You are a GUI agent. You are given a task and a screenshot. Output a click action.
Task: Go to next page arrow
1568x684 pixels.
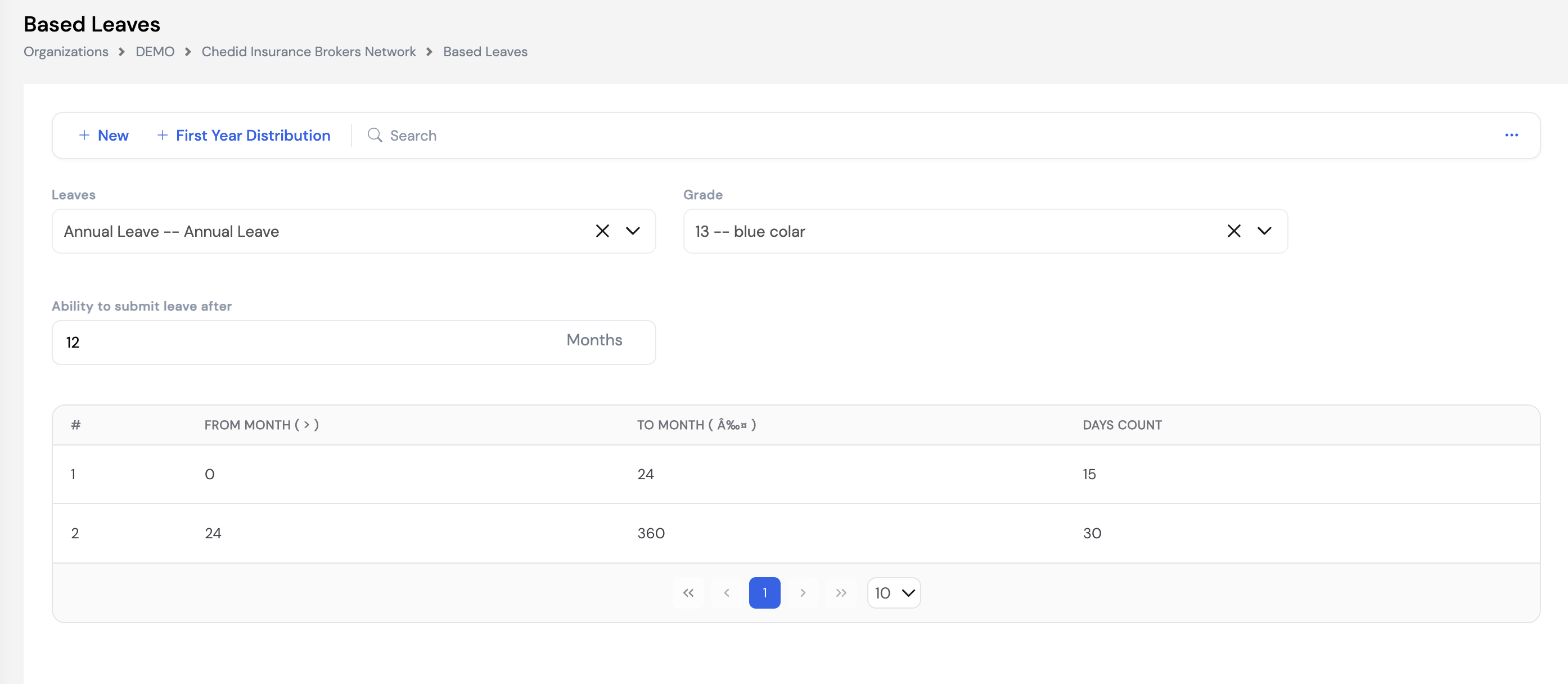[803, 593]
